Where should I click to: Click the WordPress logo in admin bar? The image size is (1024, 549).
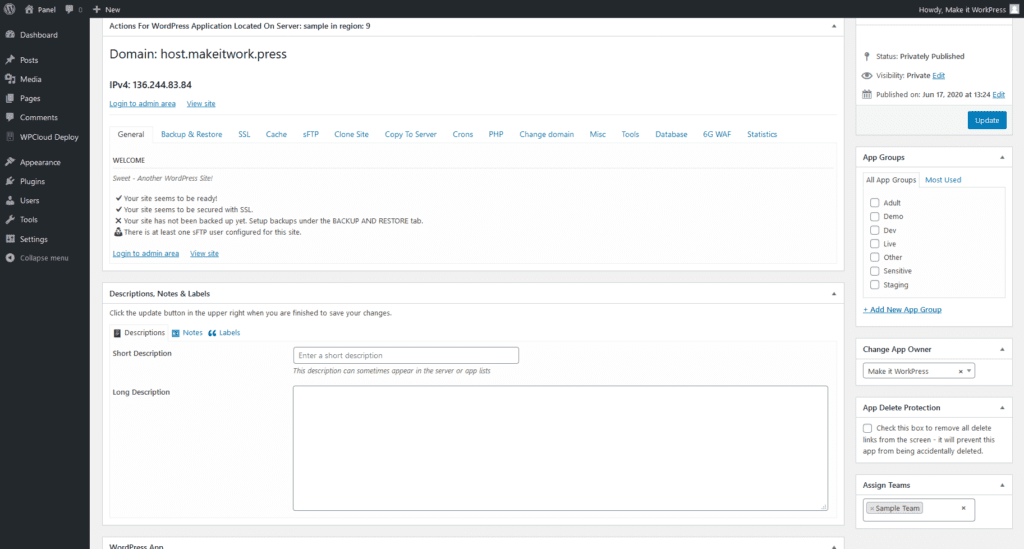(10, 9)
